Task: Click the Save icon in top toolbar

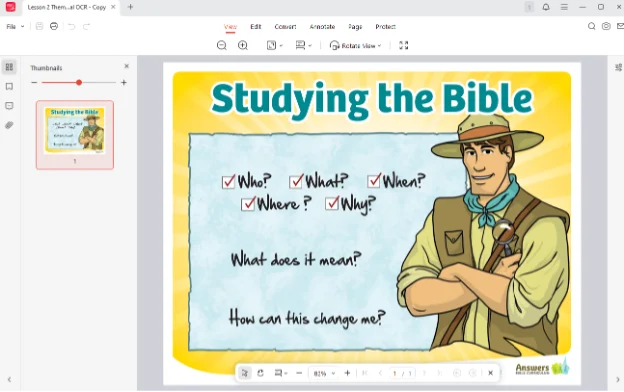Action: [x=39, y=26]
